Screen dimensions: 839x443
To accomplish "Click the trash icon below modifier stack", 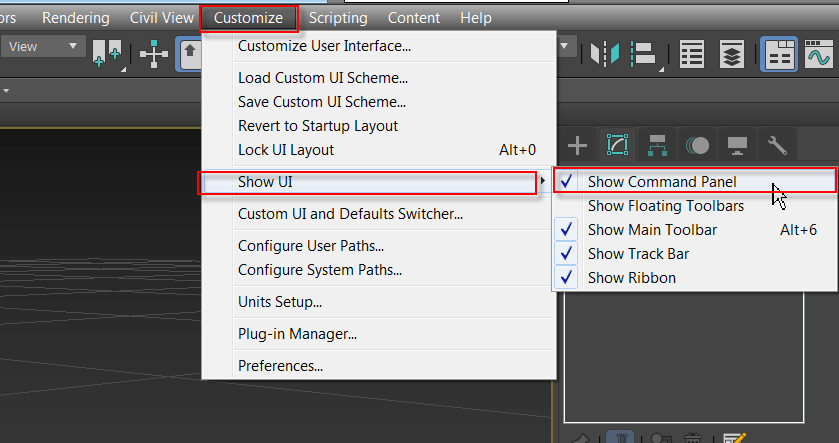I will pos(692,438).
